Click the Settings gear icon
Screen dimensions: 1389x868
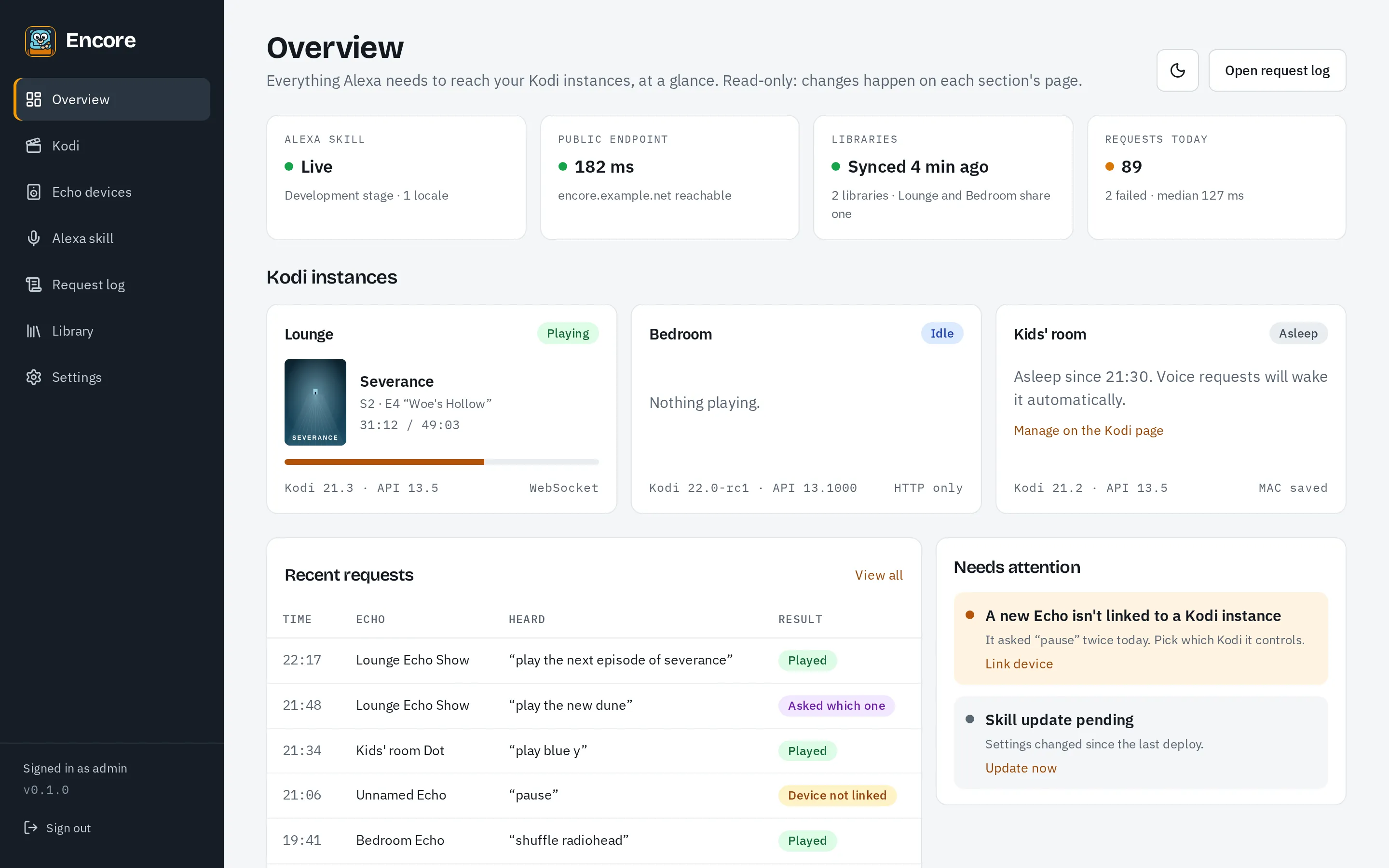coord(33,377)
